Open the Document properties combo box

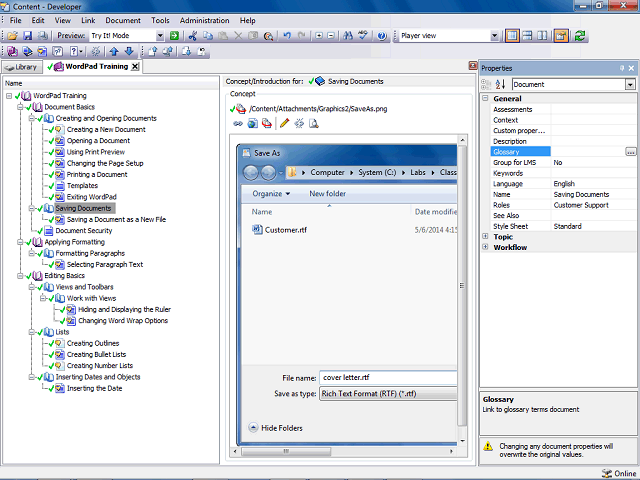click(x=573, y=84)
